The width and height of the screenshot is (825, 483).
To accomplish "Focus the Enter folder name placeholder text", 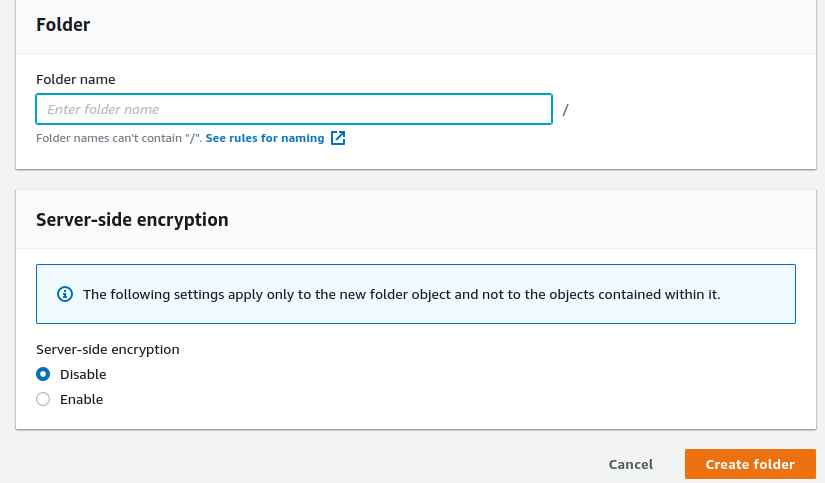I will click(x=103, y=109).
